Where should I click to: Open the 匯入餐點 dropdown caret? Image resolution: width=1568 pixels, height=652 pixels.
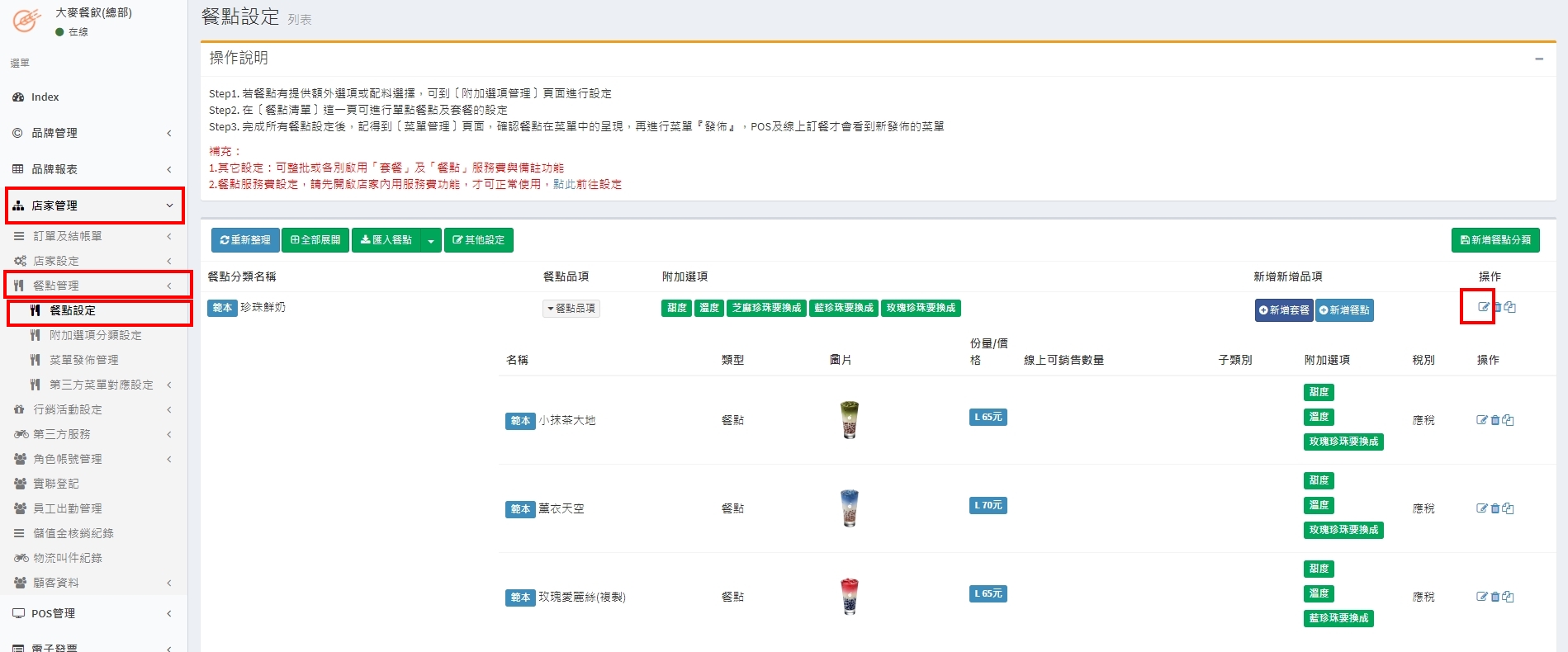coord(430,240)
